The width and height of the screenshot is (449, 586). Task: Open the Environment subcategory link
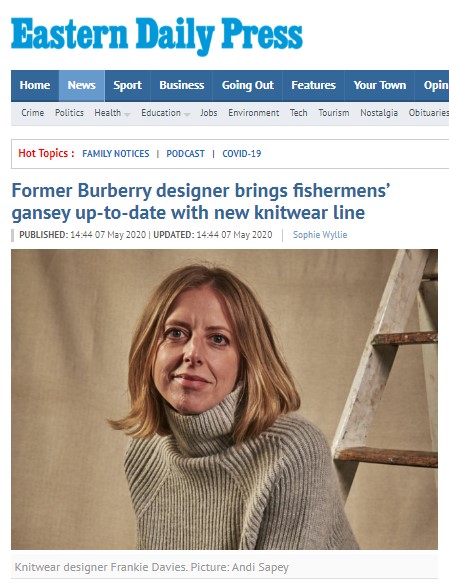[x=253, y=113]
